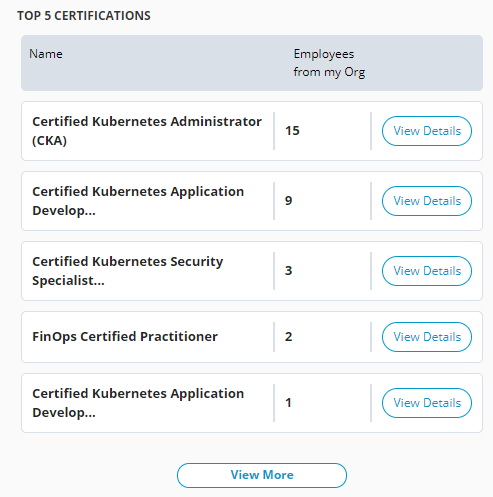This screenshot has height=497, width=493.
Task: View details for certification with 1 employee
Action: point(427,403)
